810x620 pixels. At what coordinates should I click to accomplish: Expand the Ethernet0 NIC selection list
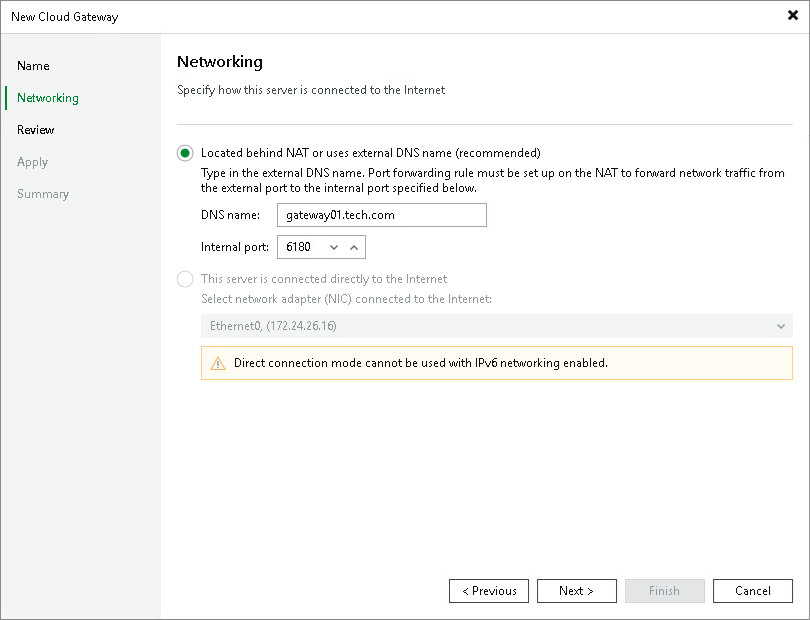point(781,326)
